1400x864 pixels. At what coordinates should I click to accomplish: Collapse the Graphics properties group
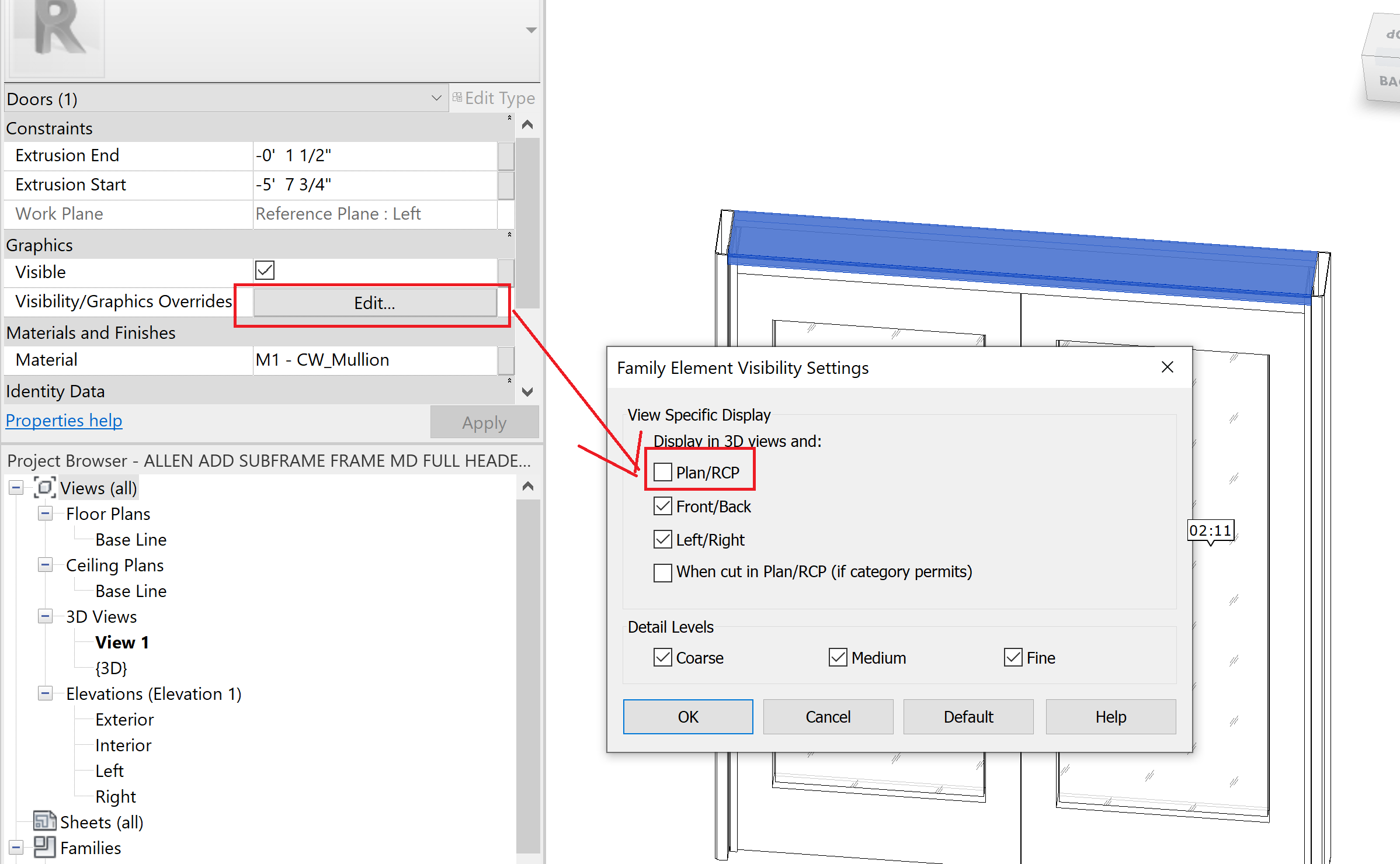(509, 235)
